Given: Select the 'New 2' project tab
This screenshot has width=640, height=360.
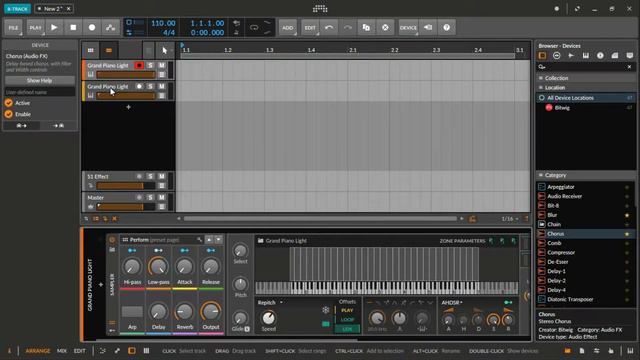Looking at the screenshot, I should pos(53,9).
